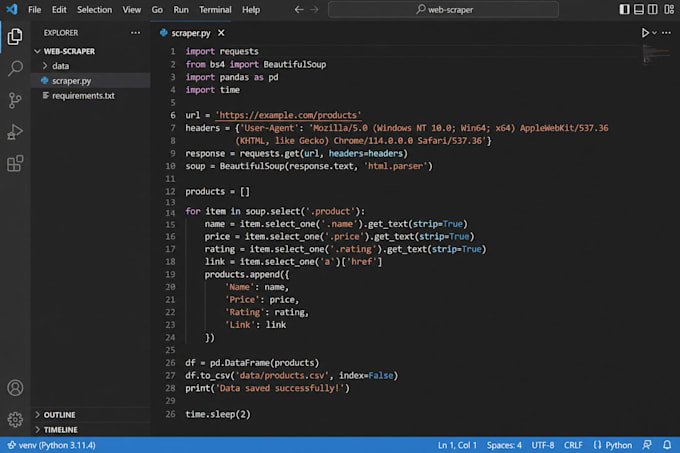This screenshot has width=680, height=453.
Task: Open the Run menu
Action: [x=181, y=10]
